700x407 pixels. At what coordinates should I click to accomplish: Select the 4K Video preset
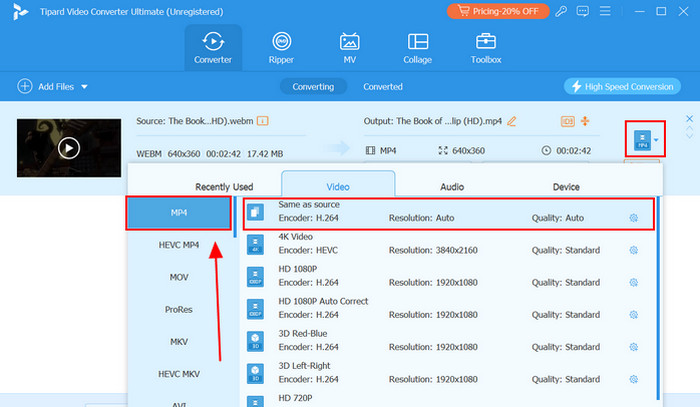coord(449,244)
